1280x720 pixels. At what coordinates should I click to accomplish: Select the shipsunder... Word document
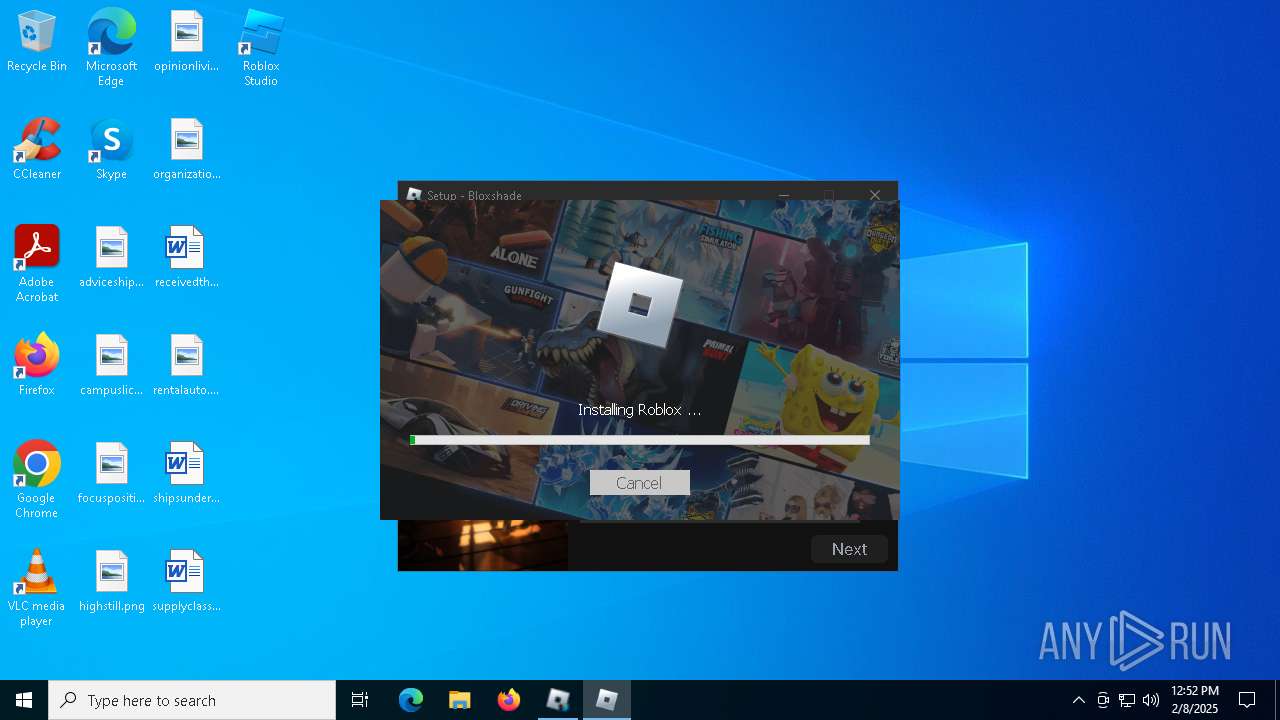pyautogui.click(x=186, y=474)
